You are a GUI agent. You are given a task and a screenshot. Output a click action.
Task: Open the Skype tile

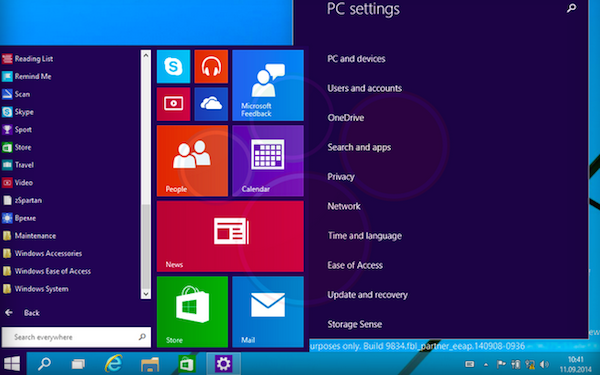tap(173, 66)
